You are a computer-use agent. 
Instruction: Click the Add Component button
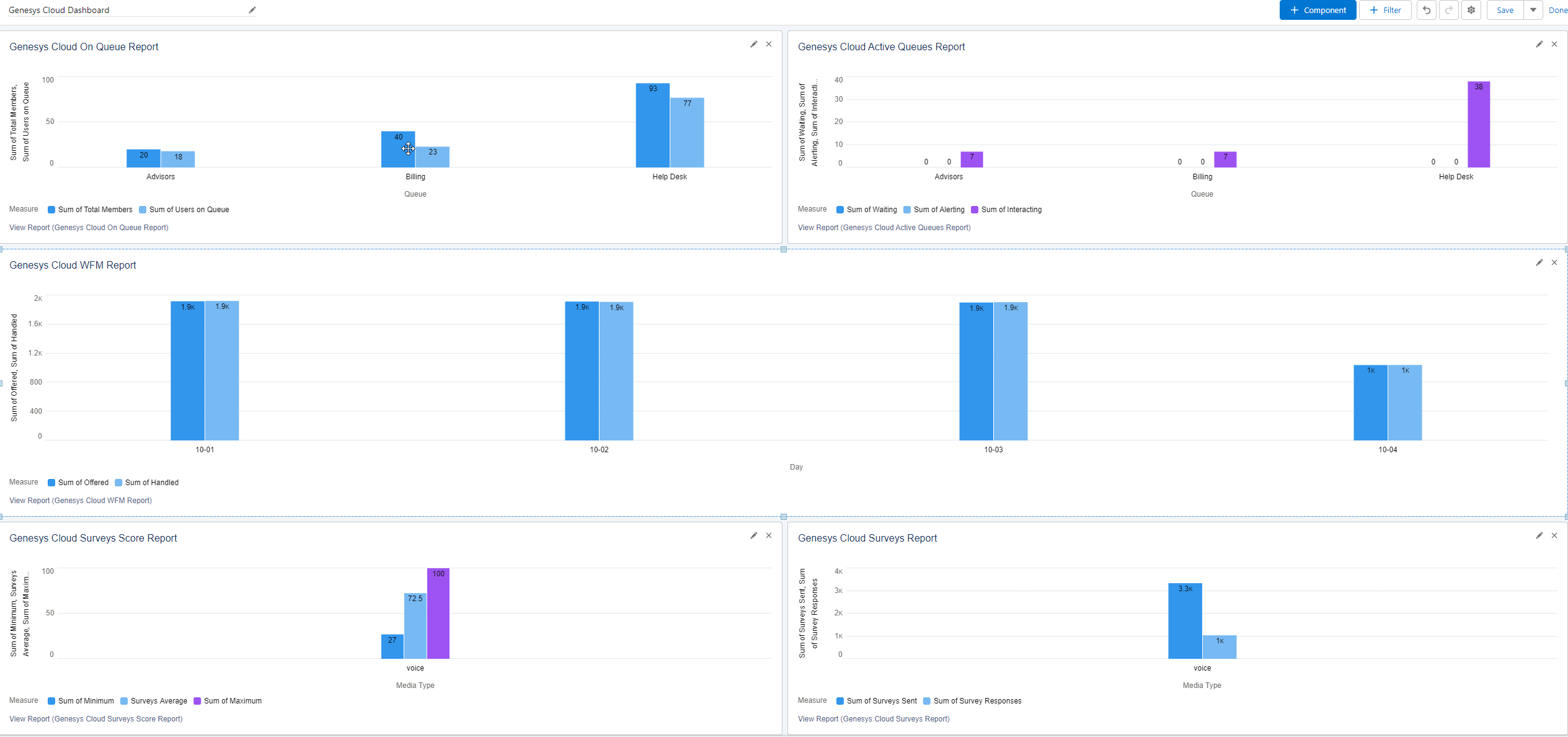1318,10
